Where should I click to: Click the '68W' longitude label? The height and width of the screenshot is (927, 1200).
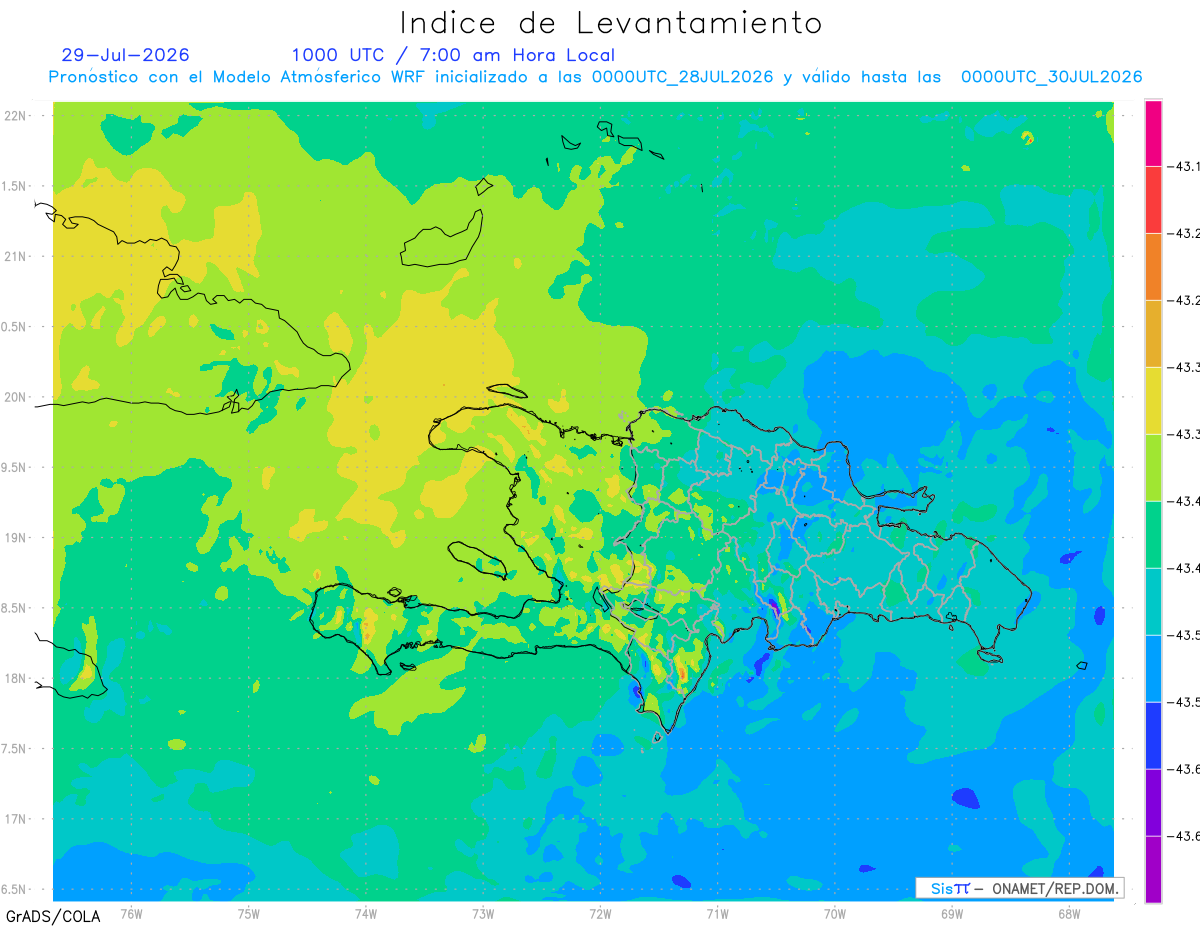[1069, 913]
